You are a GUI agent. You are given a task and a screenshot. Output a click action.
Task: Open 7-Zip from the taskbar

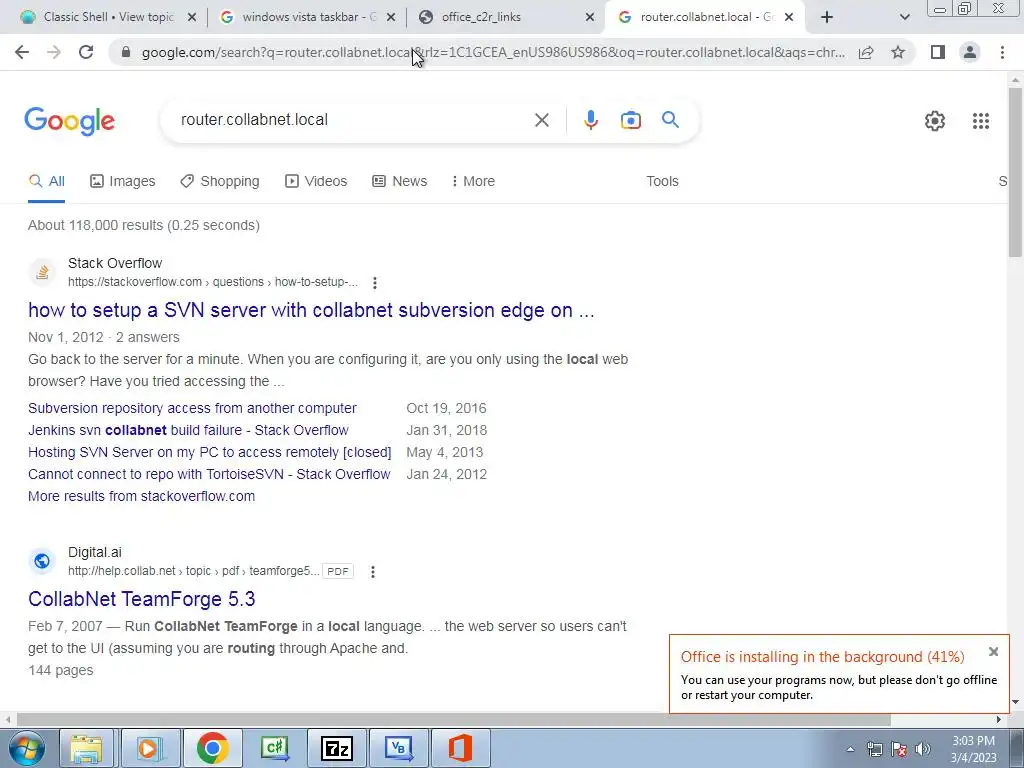pyautogui.click(x=337, y=748)
